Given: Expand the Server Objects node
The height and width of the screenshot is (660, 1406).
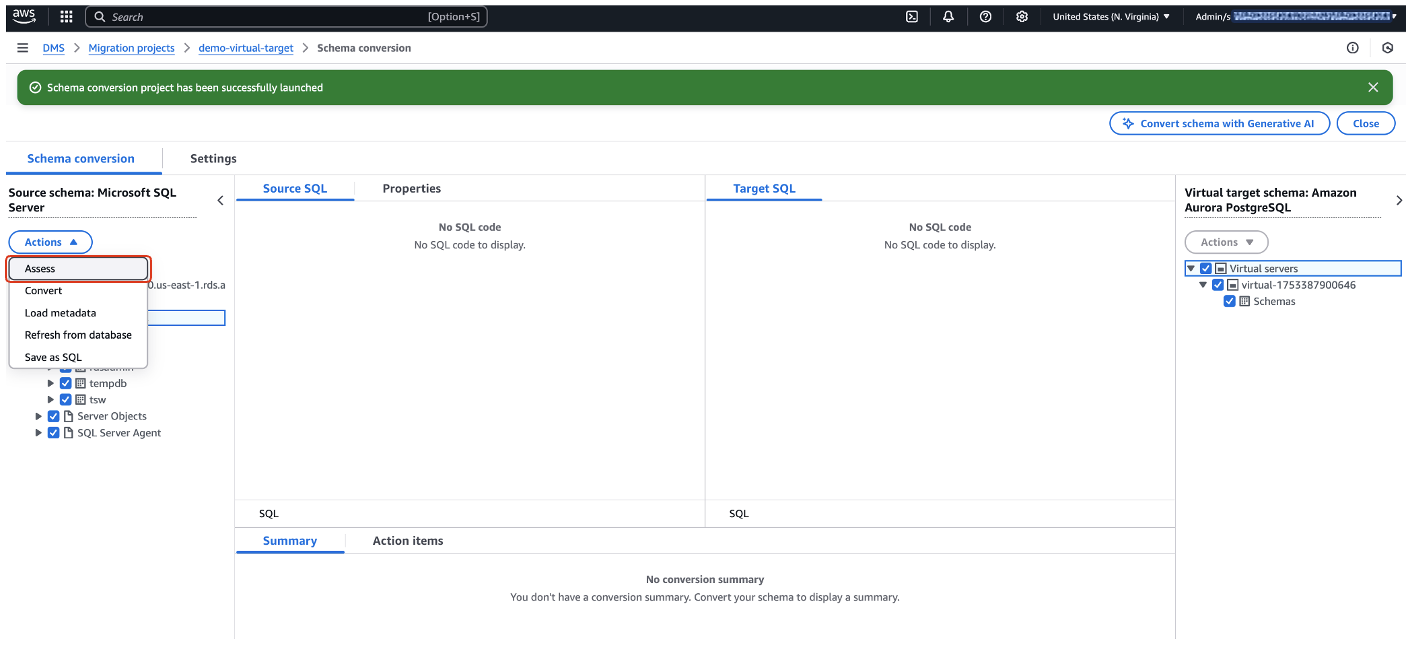Looking at the screenshot, I should pyautogui.click(x=39, y=416).
